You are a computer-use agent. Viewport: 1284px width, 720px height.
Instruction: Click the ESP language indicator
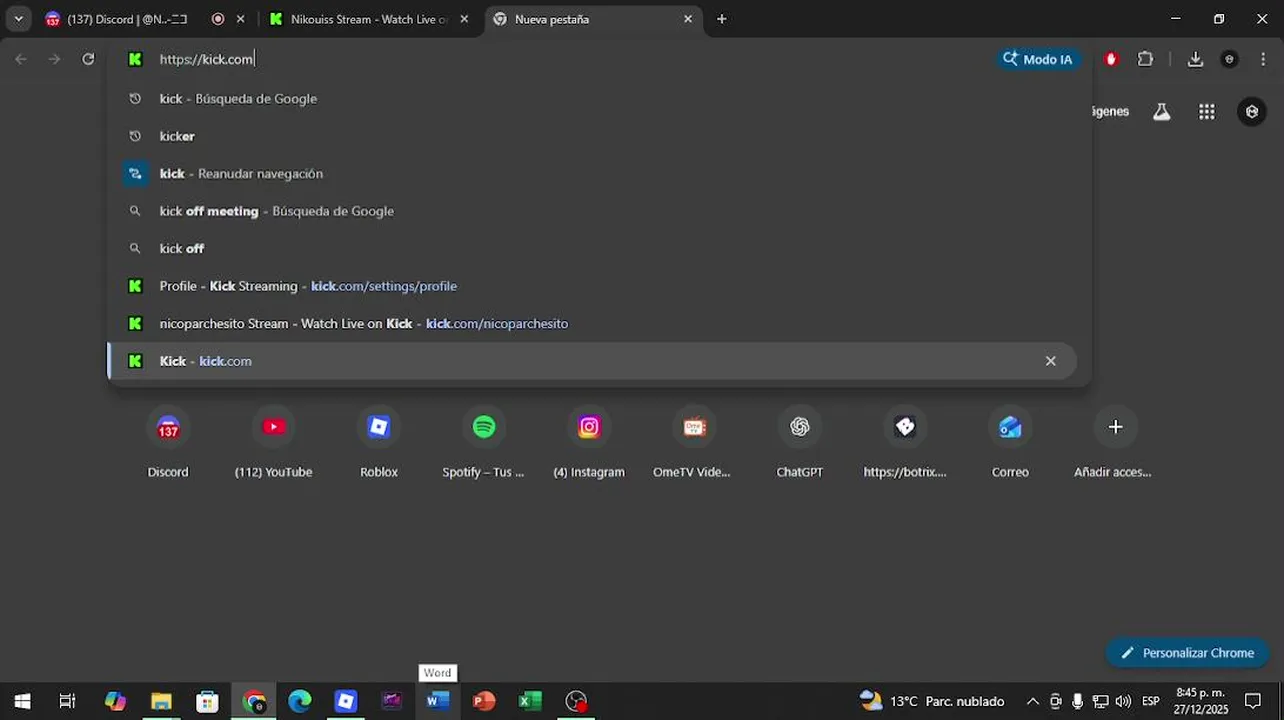click(x=1151, y=701)
